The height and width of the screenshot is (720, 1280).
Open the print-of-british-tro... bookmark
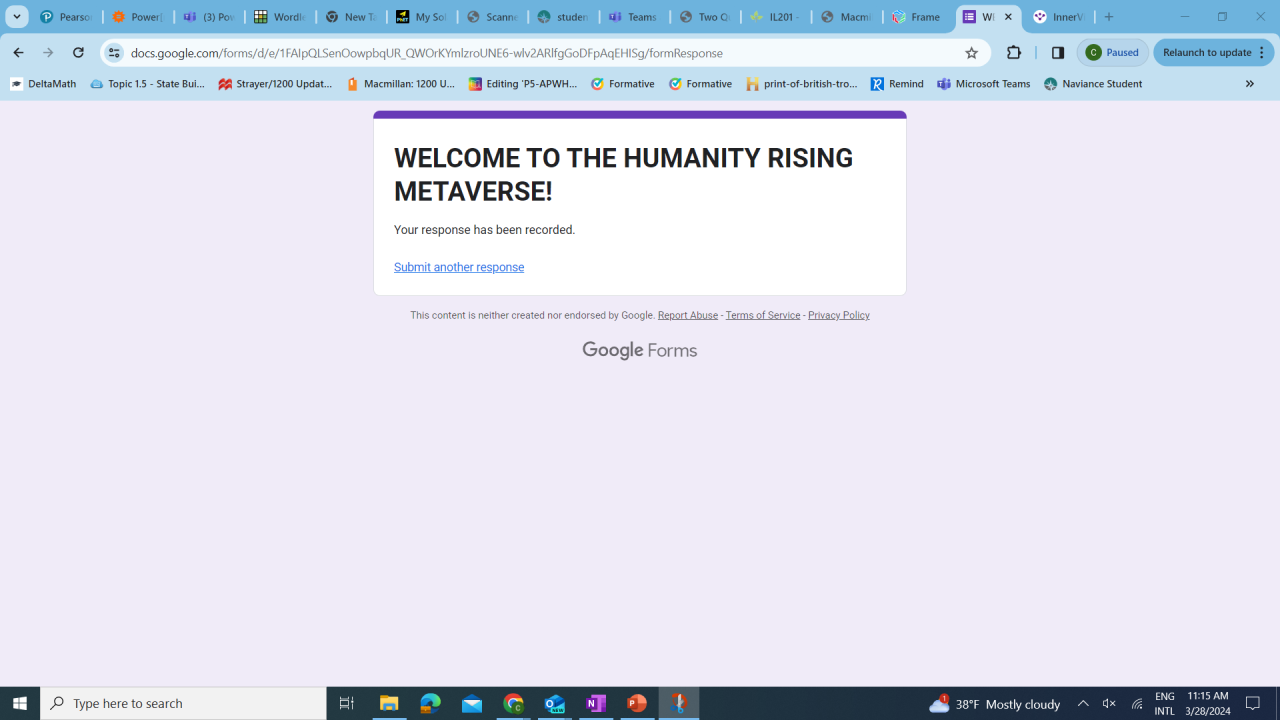pyautogui.click(x=802, y=84)
